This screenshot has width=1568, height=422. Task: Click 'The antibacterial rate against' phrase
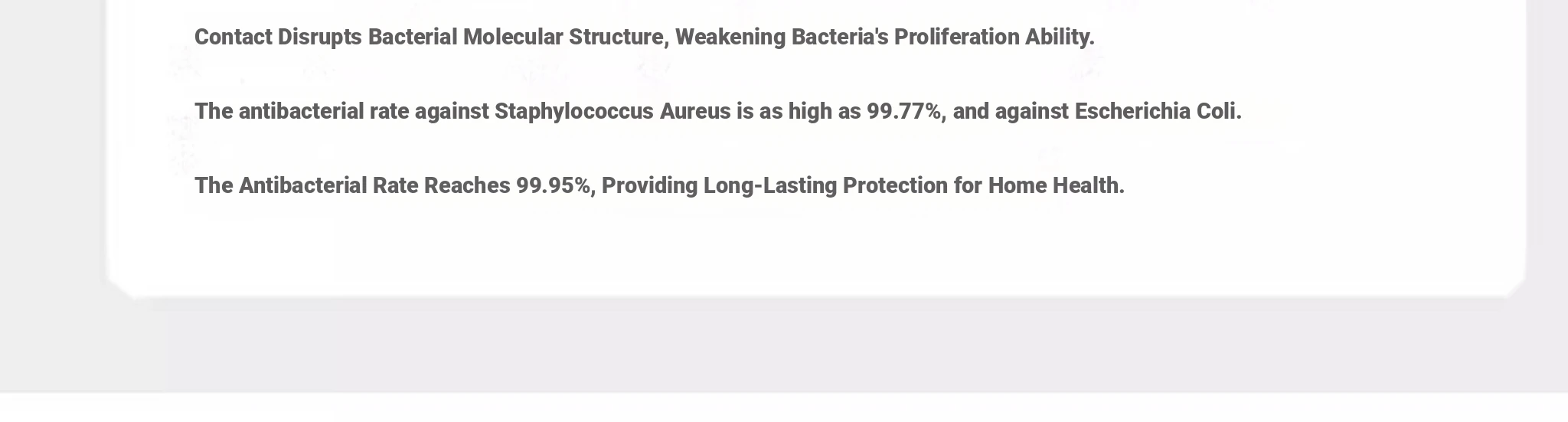341,111
